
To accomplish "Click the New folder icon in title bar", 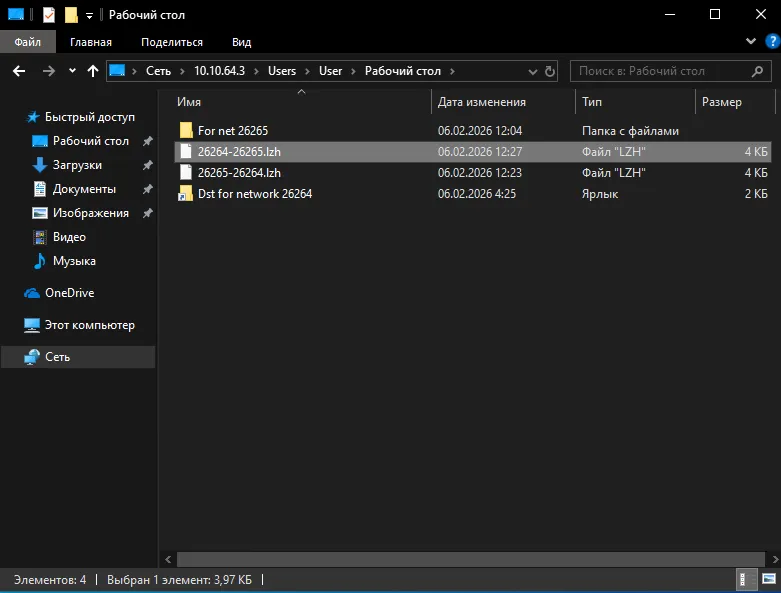I will coord(71,15).
